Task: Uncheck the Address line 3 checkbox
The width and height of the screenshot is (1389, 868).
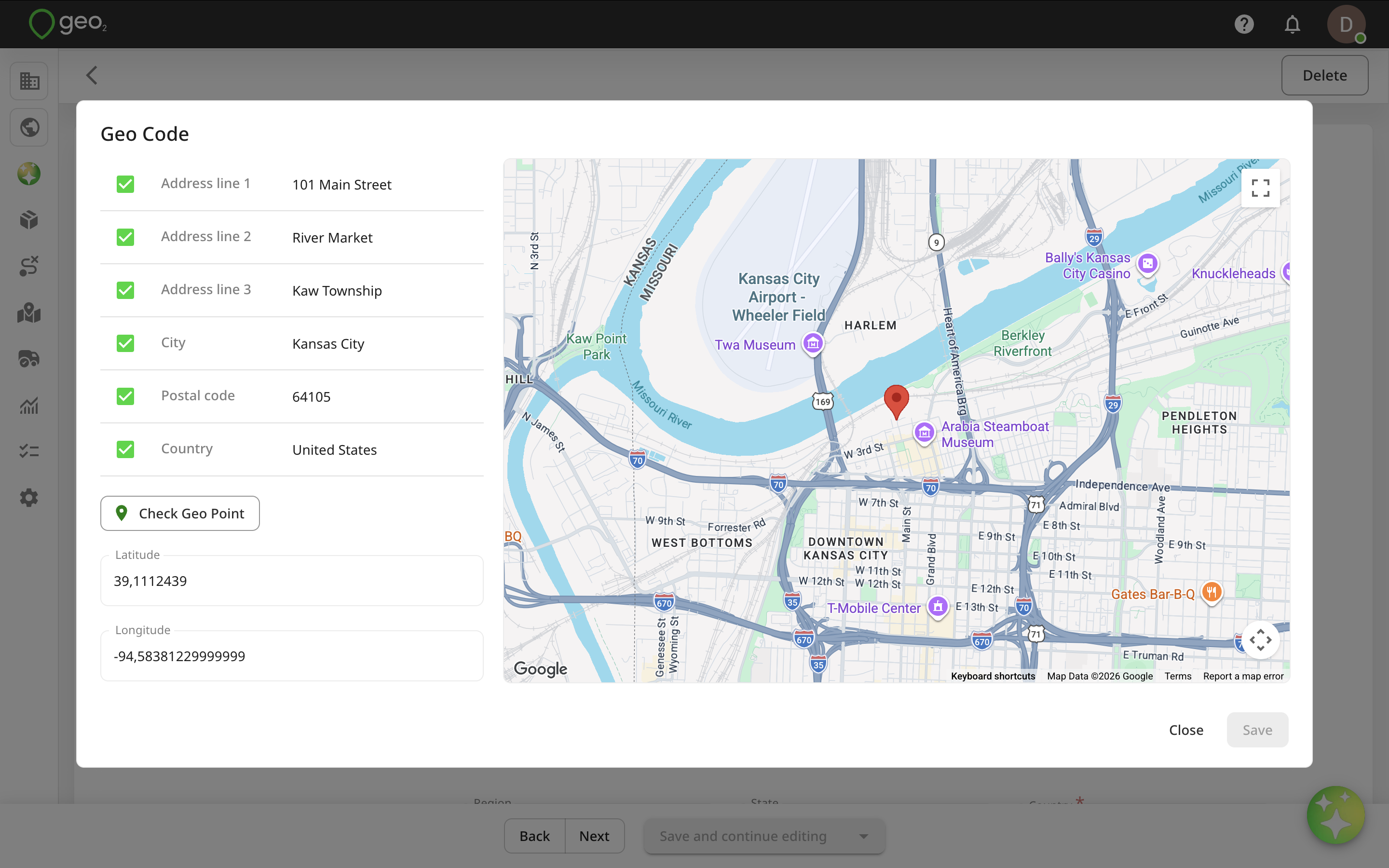Action: (x=125, y=290)
